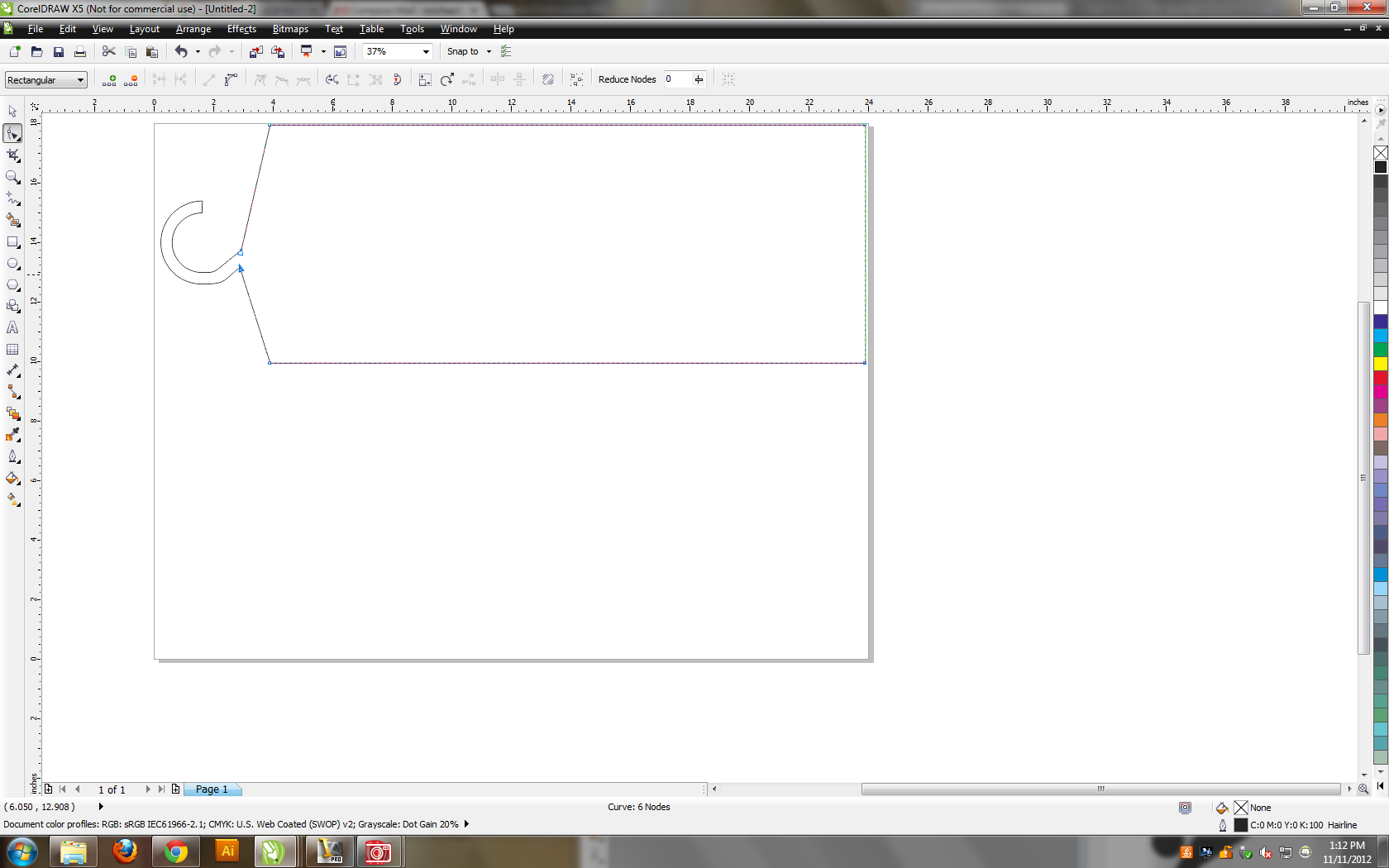Copy the selection
The width and height of the screenshot is (1389, 868).
[131, 51]
